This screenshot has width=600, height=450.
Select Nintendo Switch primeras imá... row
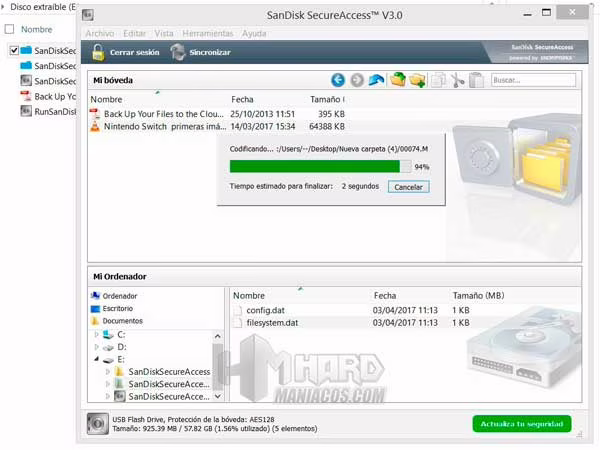217,126
